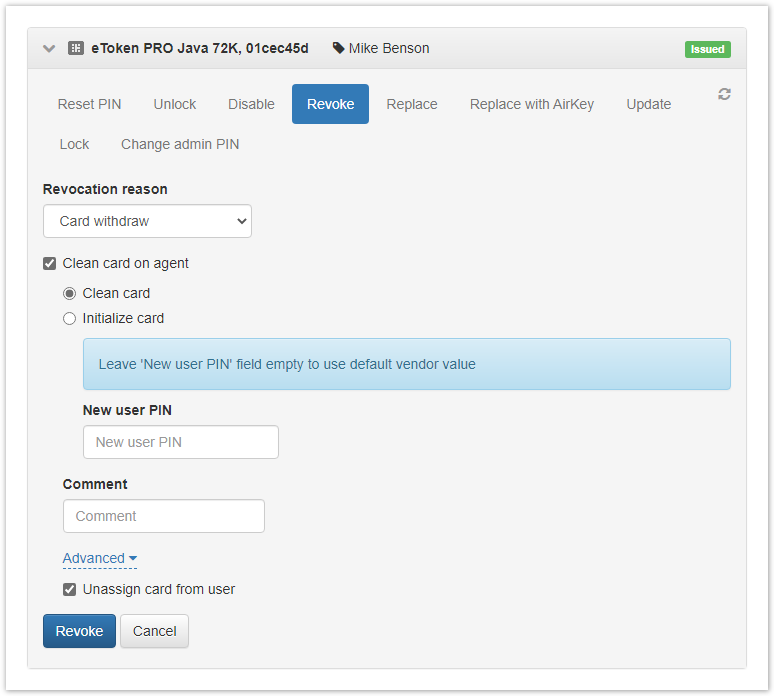Click the tag icon beside Mike Benson

(x=338, y=48)
